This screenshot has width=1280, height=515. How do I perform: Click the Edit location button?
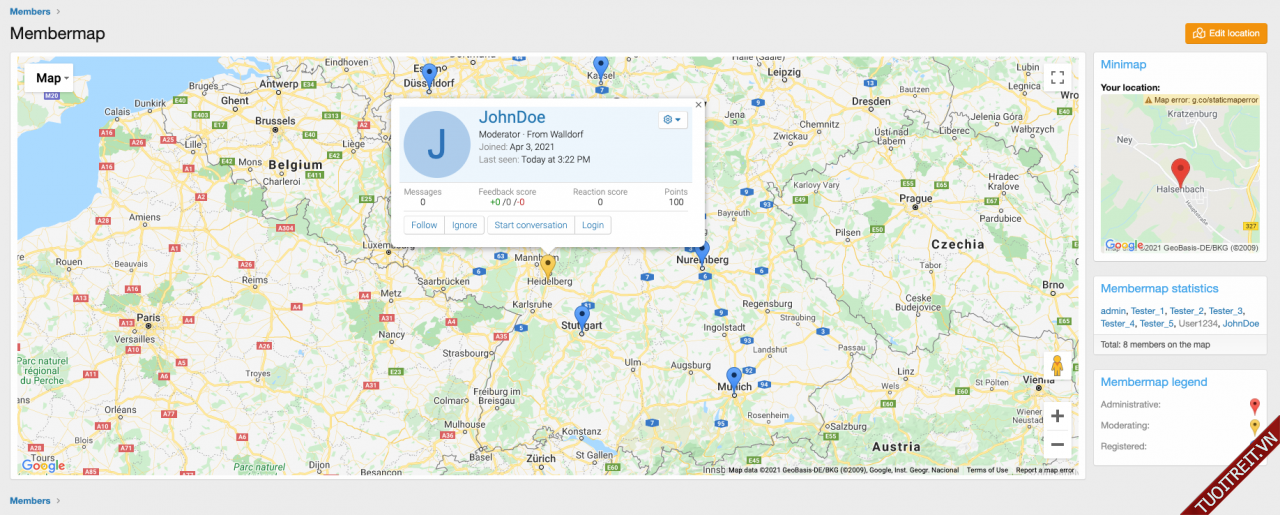click(x=1226, y=33)
